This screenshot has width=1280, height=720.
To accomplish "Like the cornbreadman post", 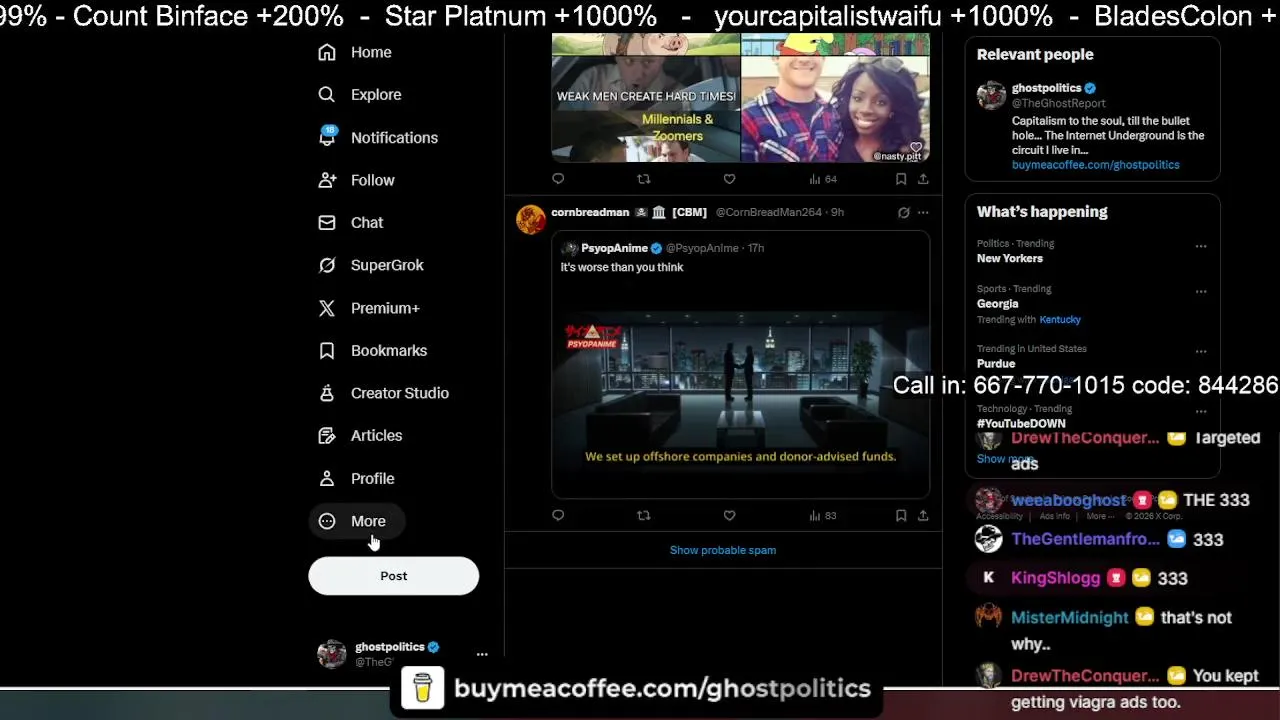I will pos(729,515).
